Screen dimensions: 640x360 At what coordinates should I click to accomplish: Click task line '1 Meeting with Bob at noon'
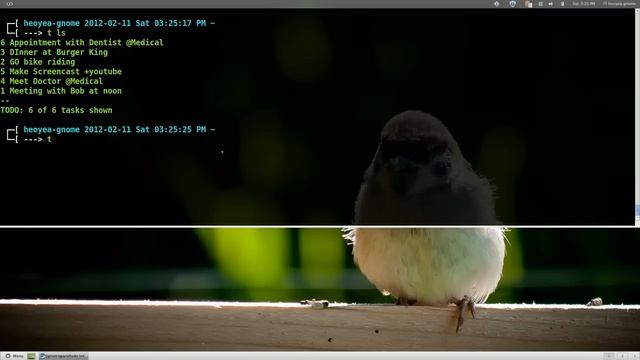coord(61,91)
